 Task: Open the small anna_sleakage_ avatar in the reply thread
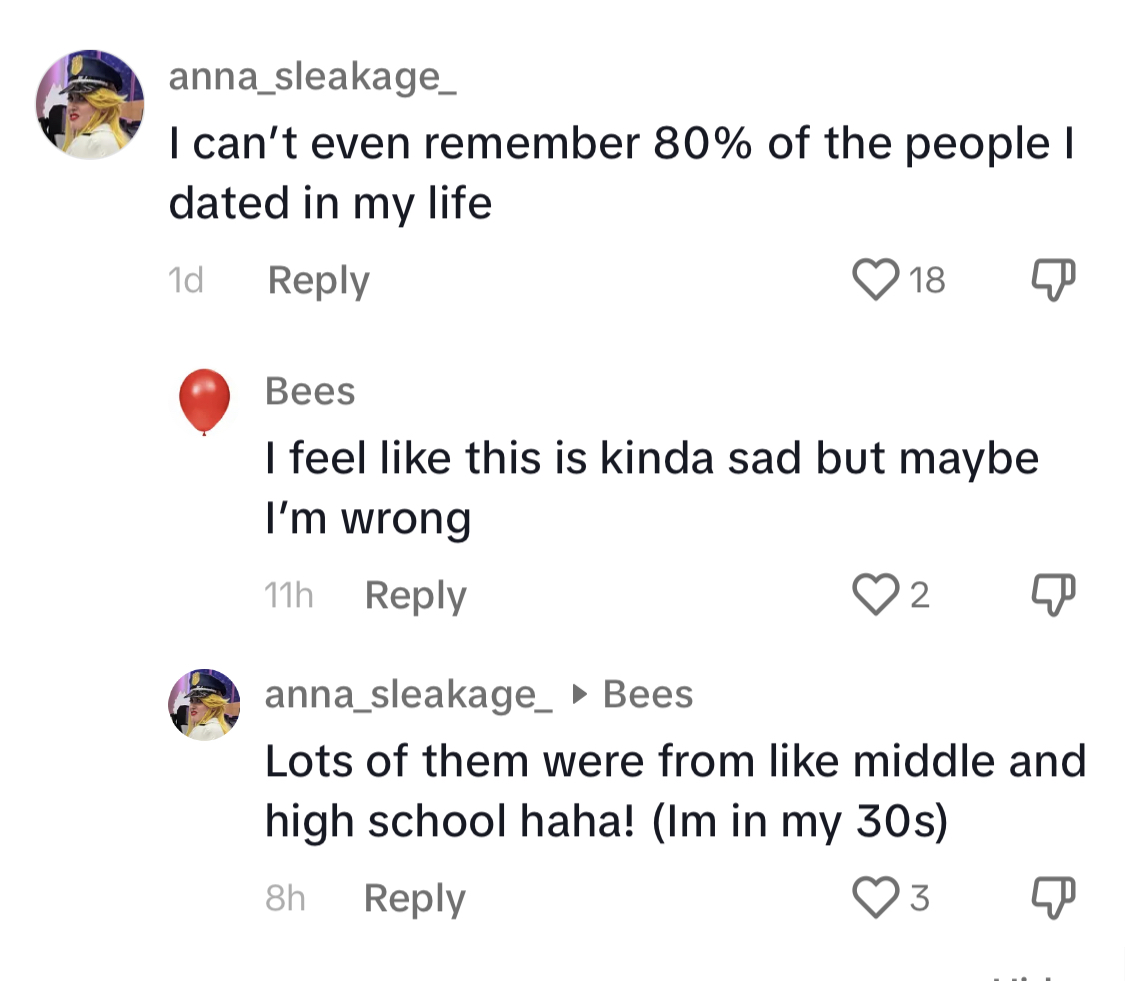click(x=204, y=705)
